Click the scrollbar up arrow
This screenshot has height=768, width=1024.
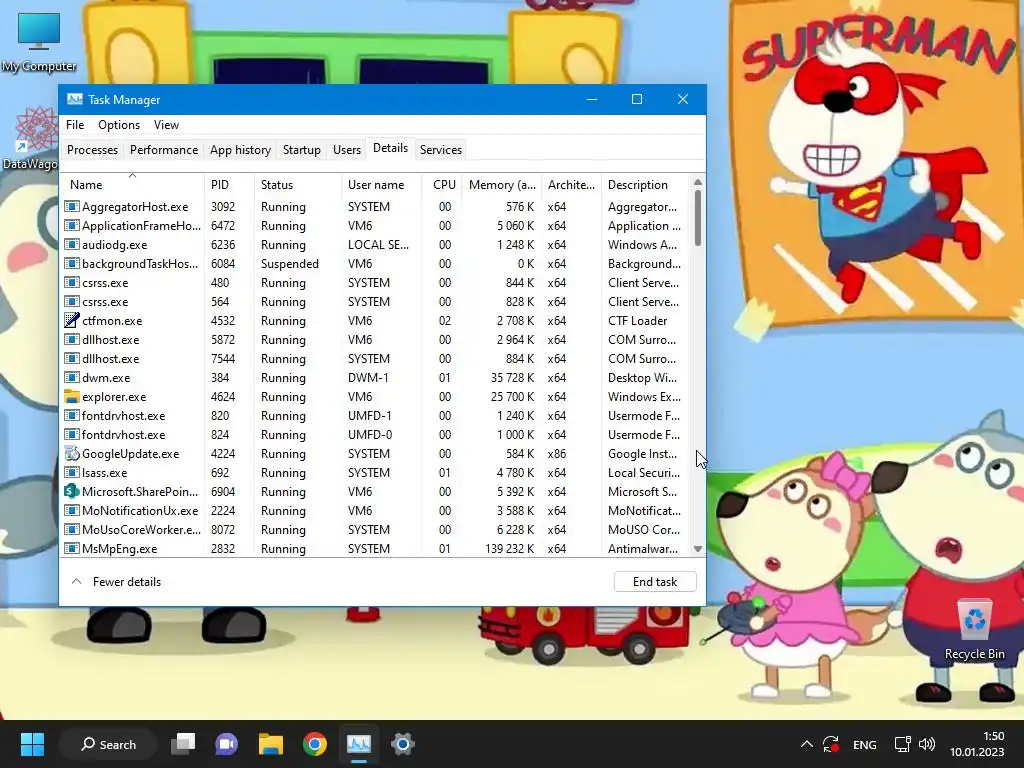[x=697, y=182]
